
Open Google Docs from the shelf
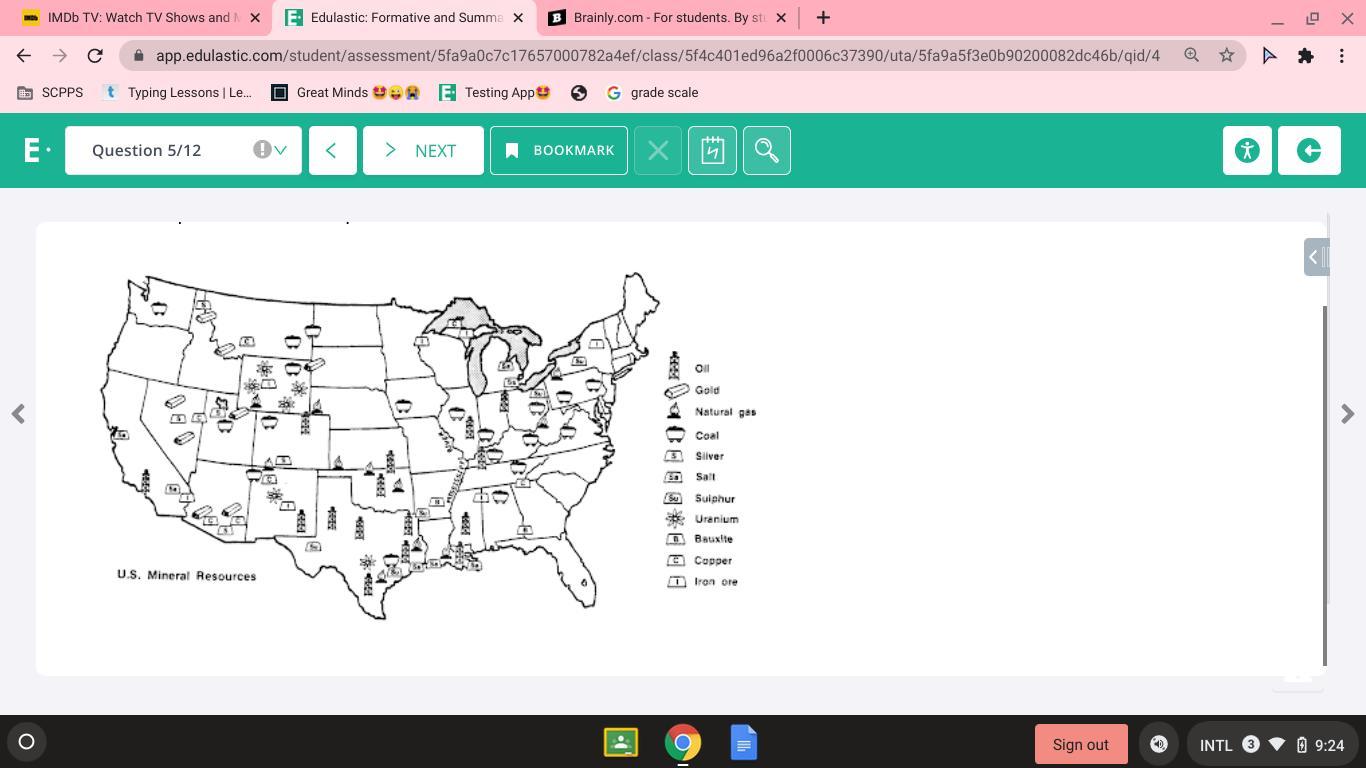coord(743,743)
